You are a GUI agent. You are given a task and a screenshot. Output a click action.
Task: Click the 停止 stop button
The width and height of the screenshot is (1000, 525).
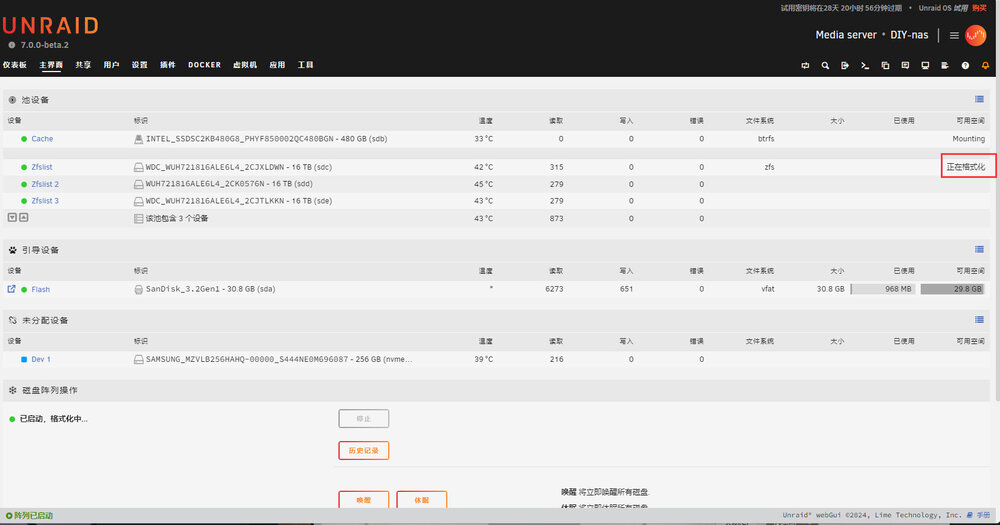click(x=364, y=418)
